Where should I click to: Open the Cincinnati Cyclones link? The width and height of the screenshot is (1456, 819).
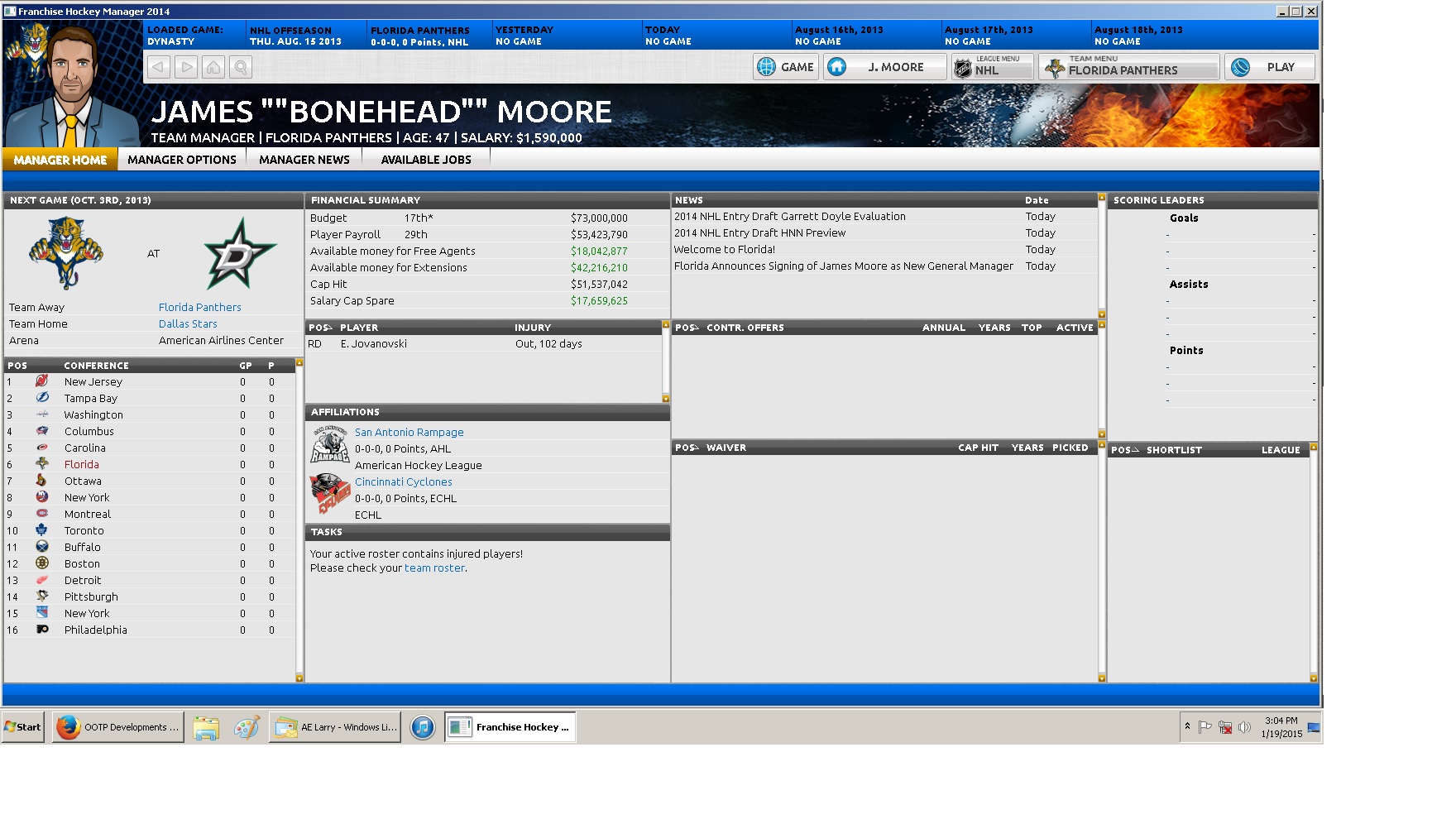403,481
